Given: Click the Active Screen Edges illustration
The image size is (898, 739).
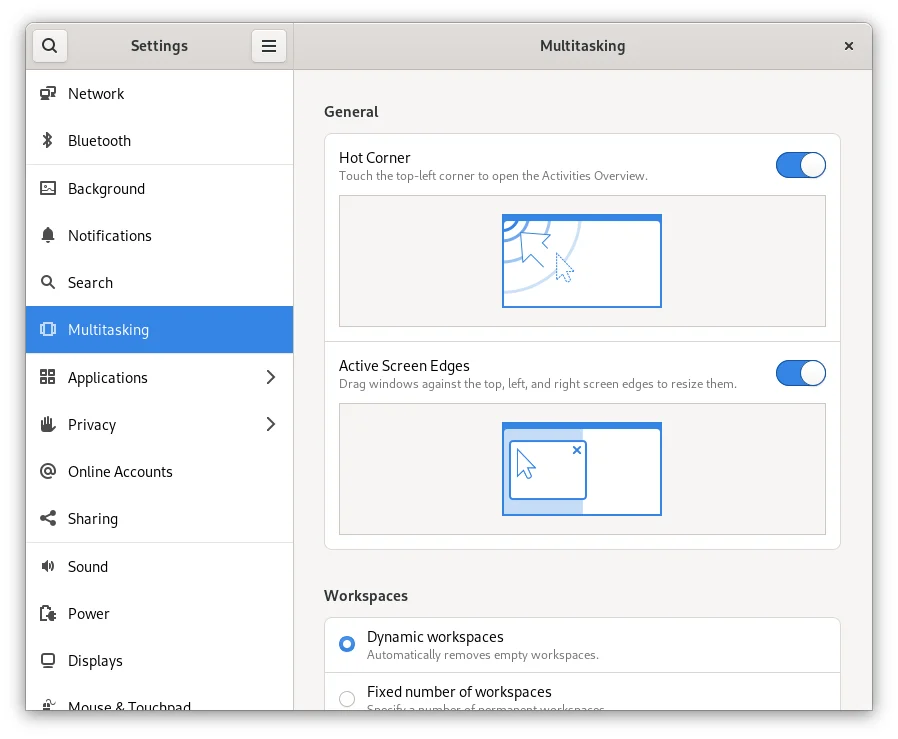Looking at the screenshot, I should [x=582, y=469].
